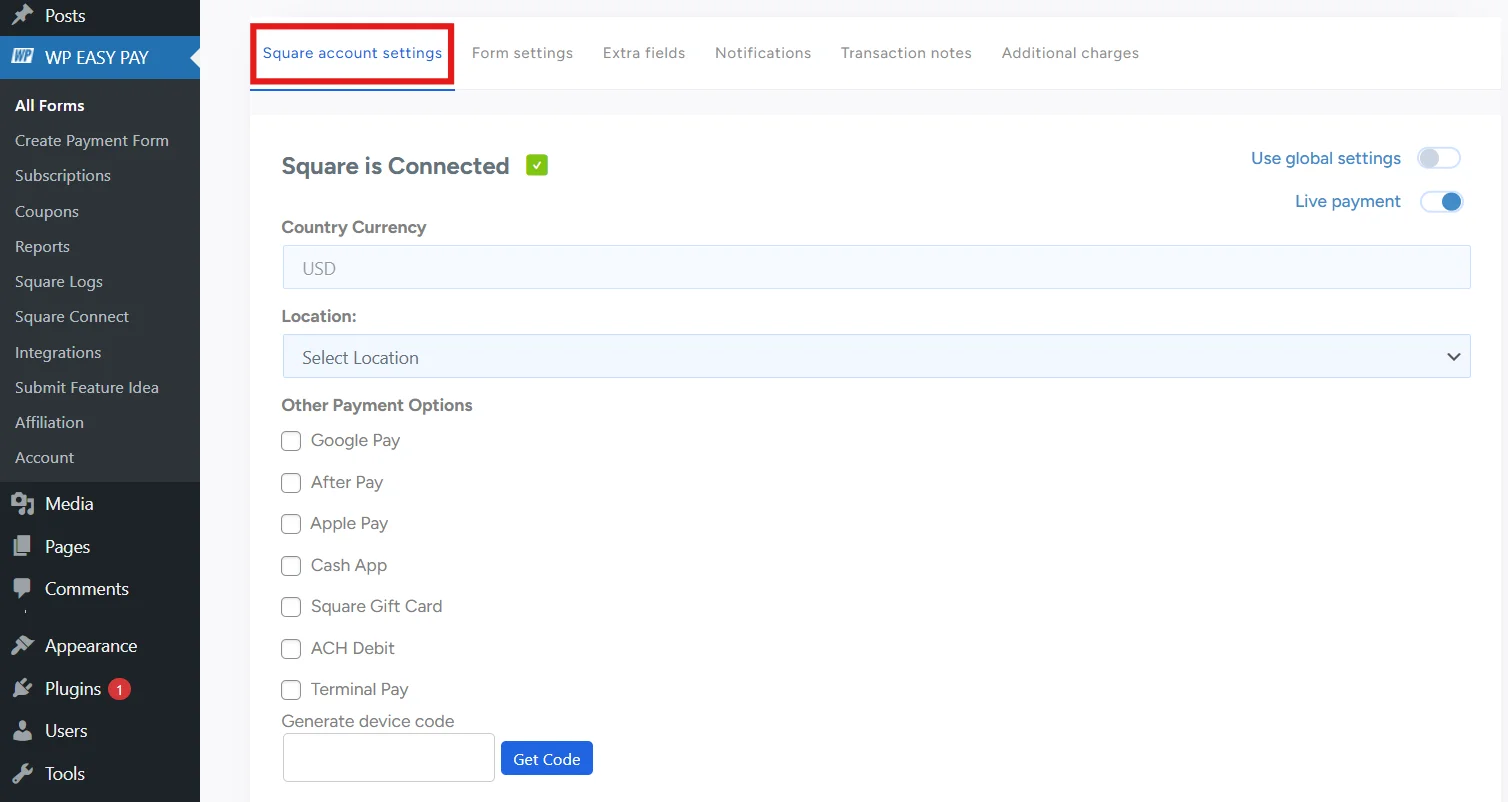Open the Extra fields tab

644,53
